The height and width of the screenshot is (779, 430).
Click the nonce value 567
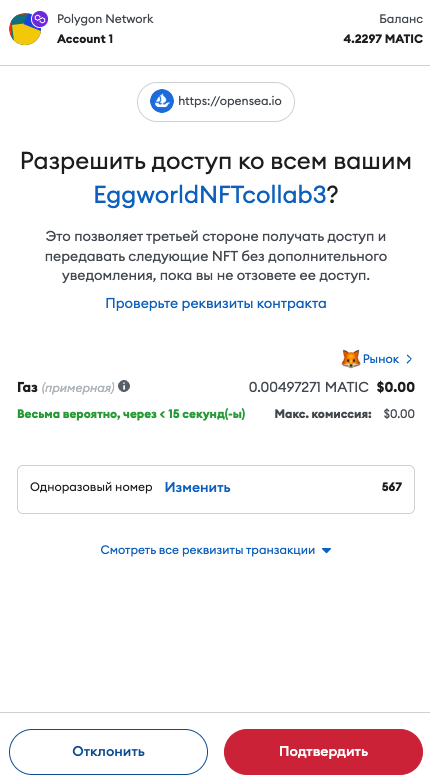[392, 487]
